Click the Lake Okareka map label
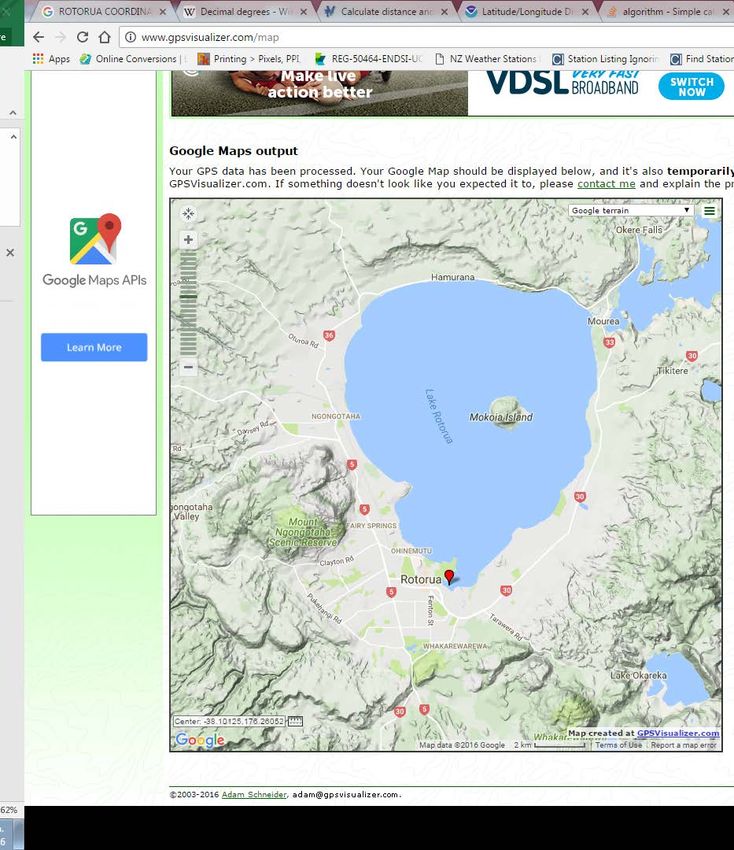Screen dimensions: 734x850 tap(639, 675)
